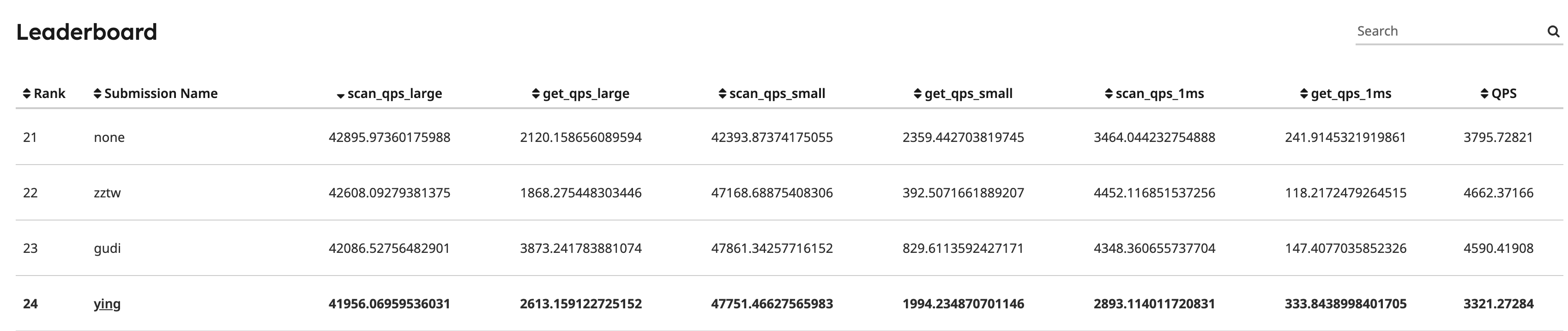The height and width of the screenshot is (331, 1568).
Task: Open the ying submission link
Action: tap(107, 304)
